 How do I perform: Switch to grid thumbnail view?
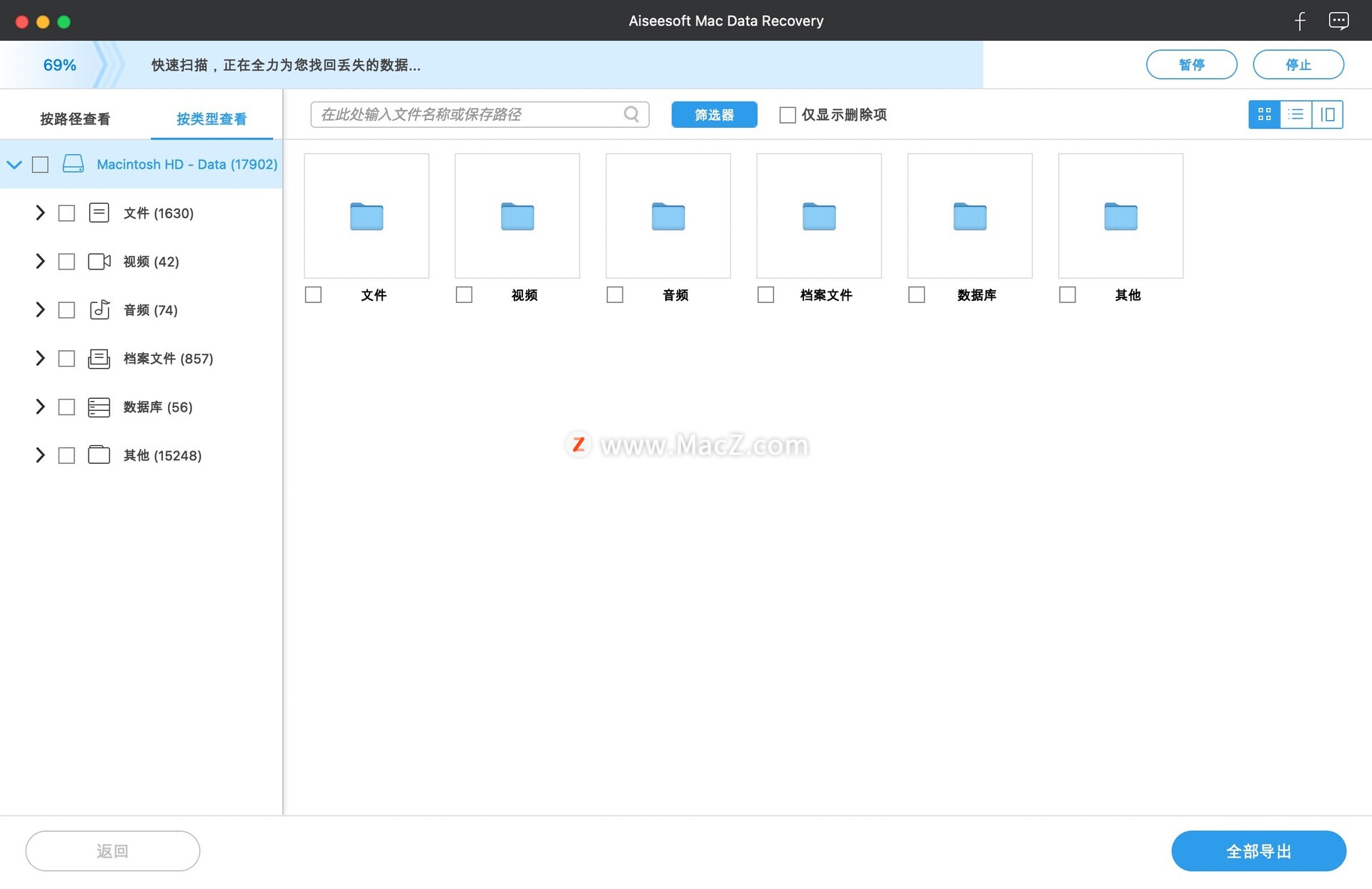pos(1264,114)
